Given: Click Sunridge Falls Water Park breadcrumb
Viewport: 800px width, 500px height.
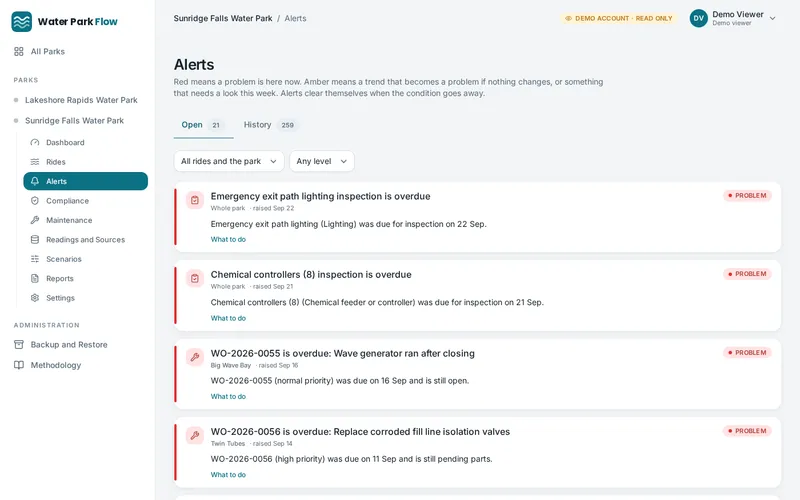Looking at the screenshot, I should pos(223,18).
